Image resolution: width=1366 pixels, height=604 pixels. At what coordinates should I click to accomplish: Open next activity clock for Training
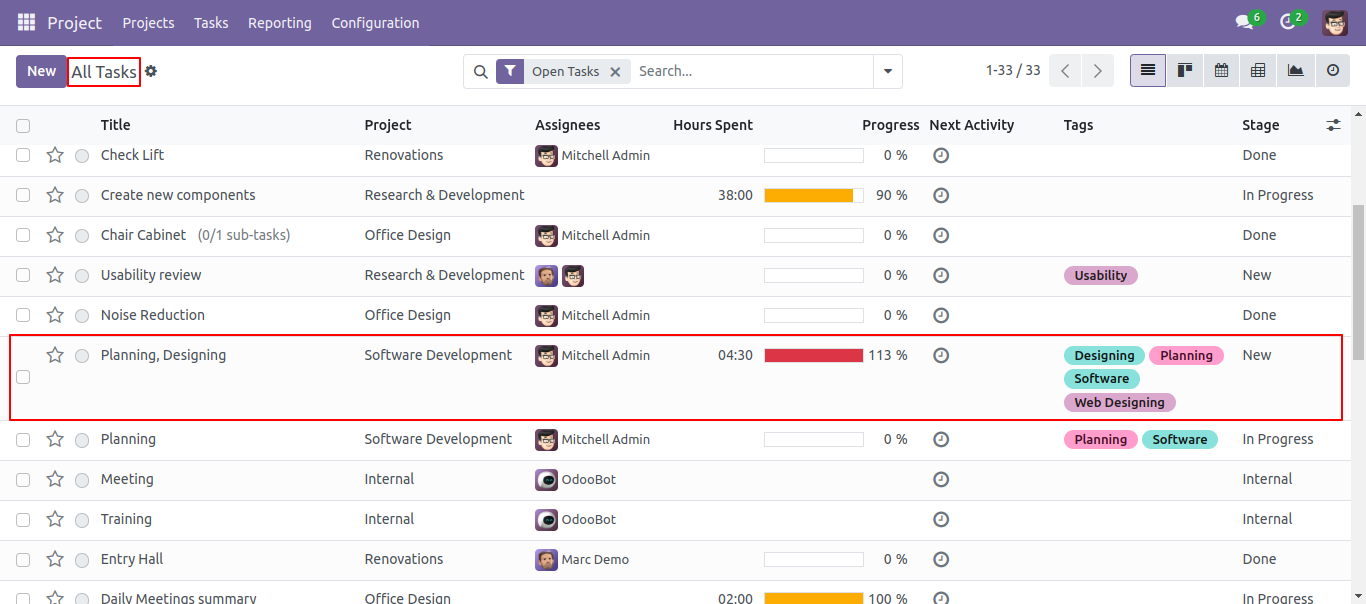click(x=941, y=519)
